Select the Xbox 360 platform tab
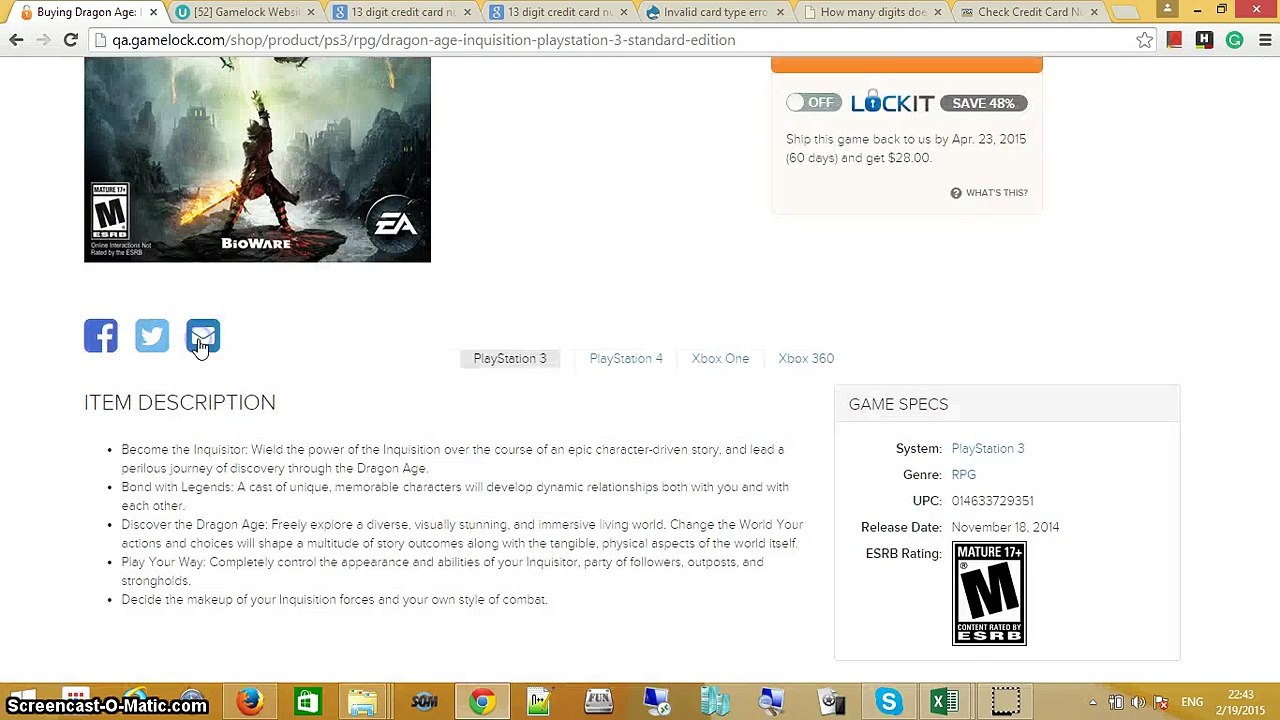Image resolution: width=1280 pixels, height=720 pixels. (806, 358)
